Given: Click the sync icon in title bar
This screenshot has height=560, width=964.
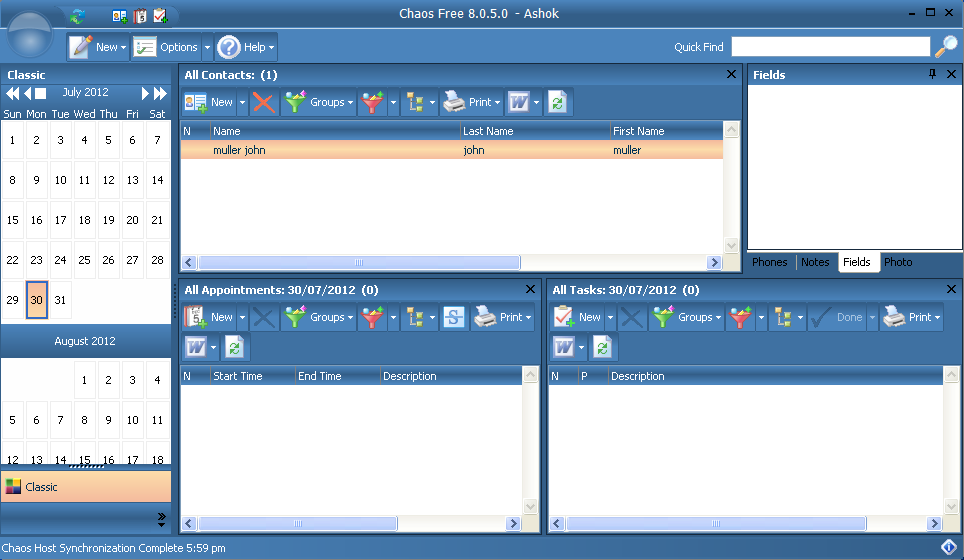Looking at the screenshot, I should [77, 16].
